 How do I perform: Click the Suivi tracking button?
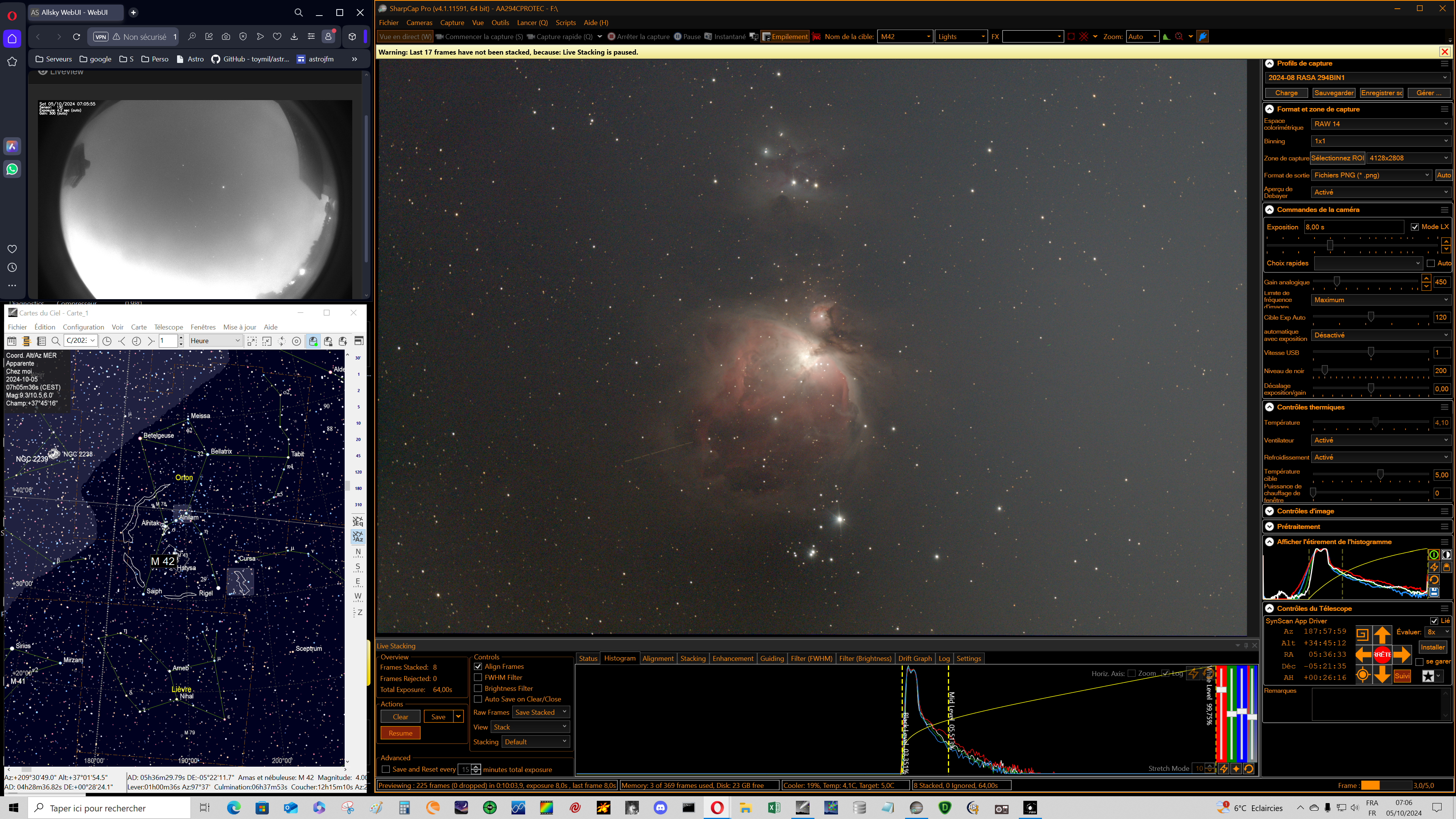click(x=1402, y=676)
